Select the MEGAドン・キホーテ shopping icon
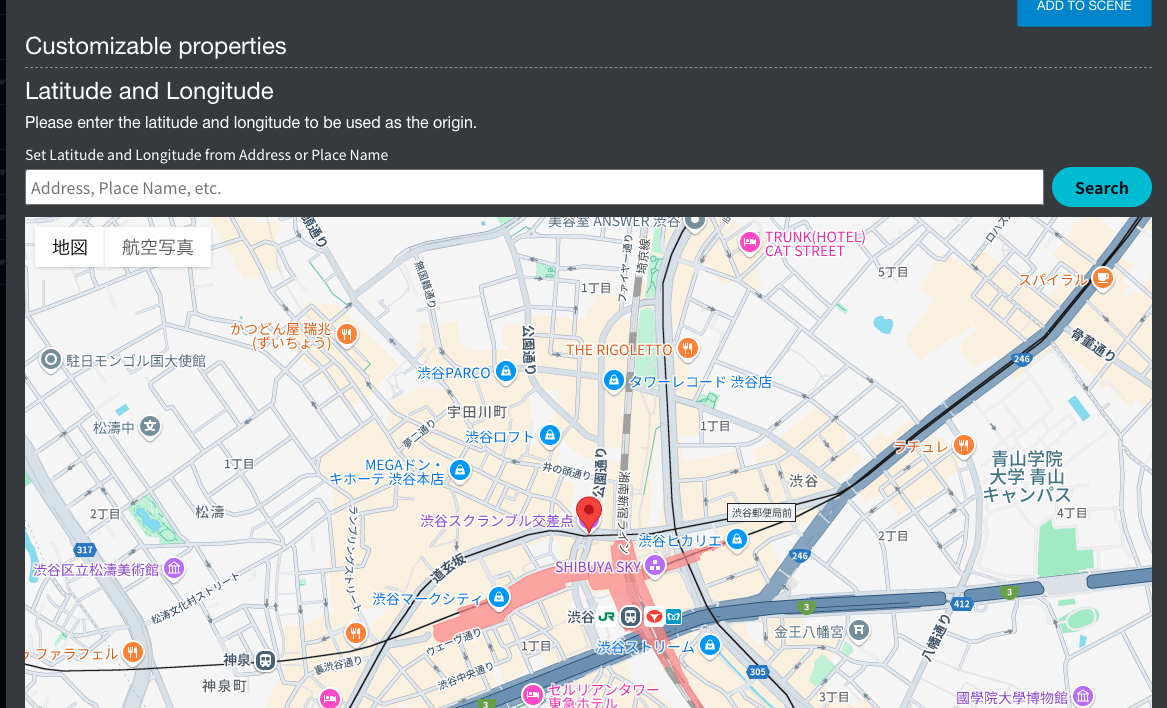 [x=460, y=471]
